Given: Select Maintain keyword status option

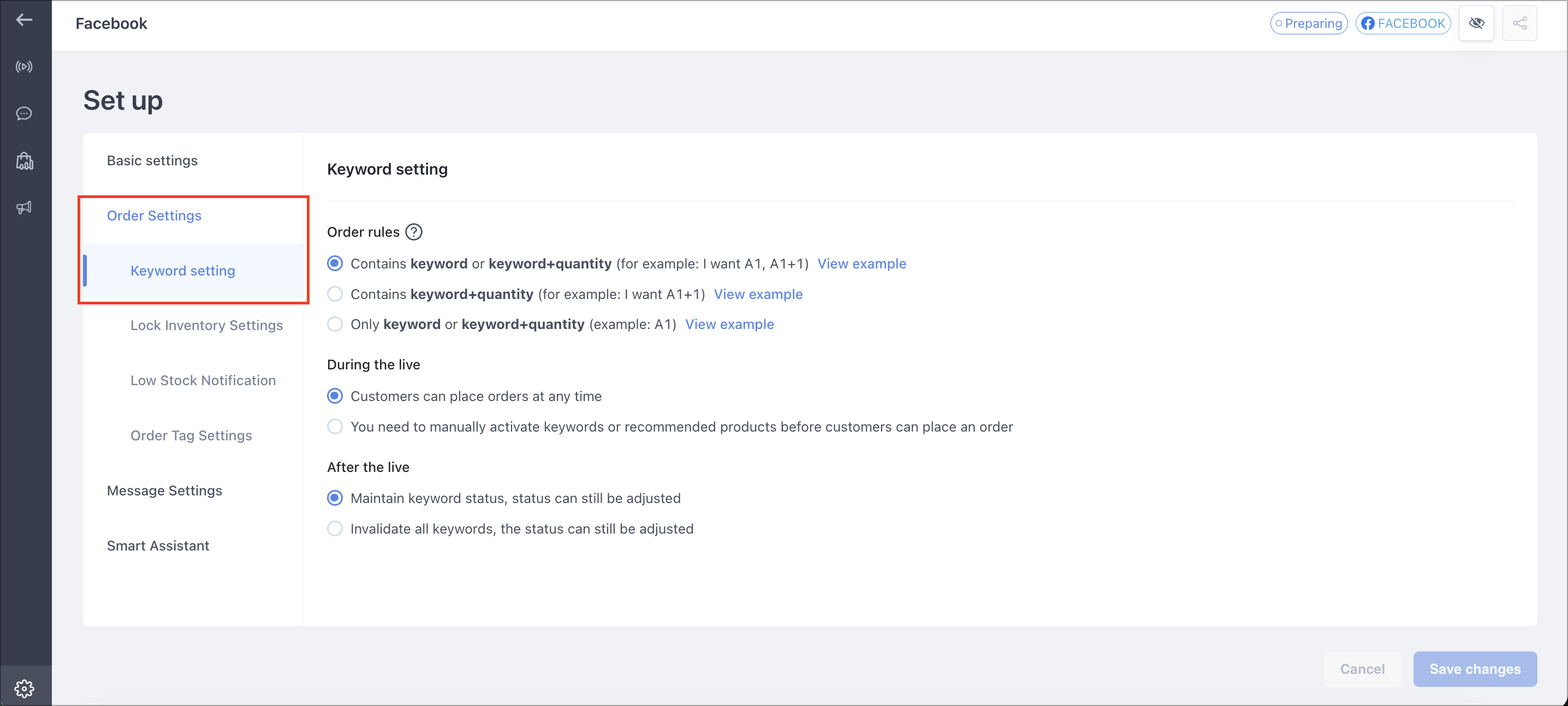Looking at the screenshot, I should point(335,498).
